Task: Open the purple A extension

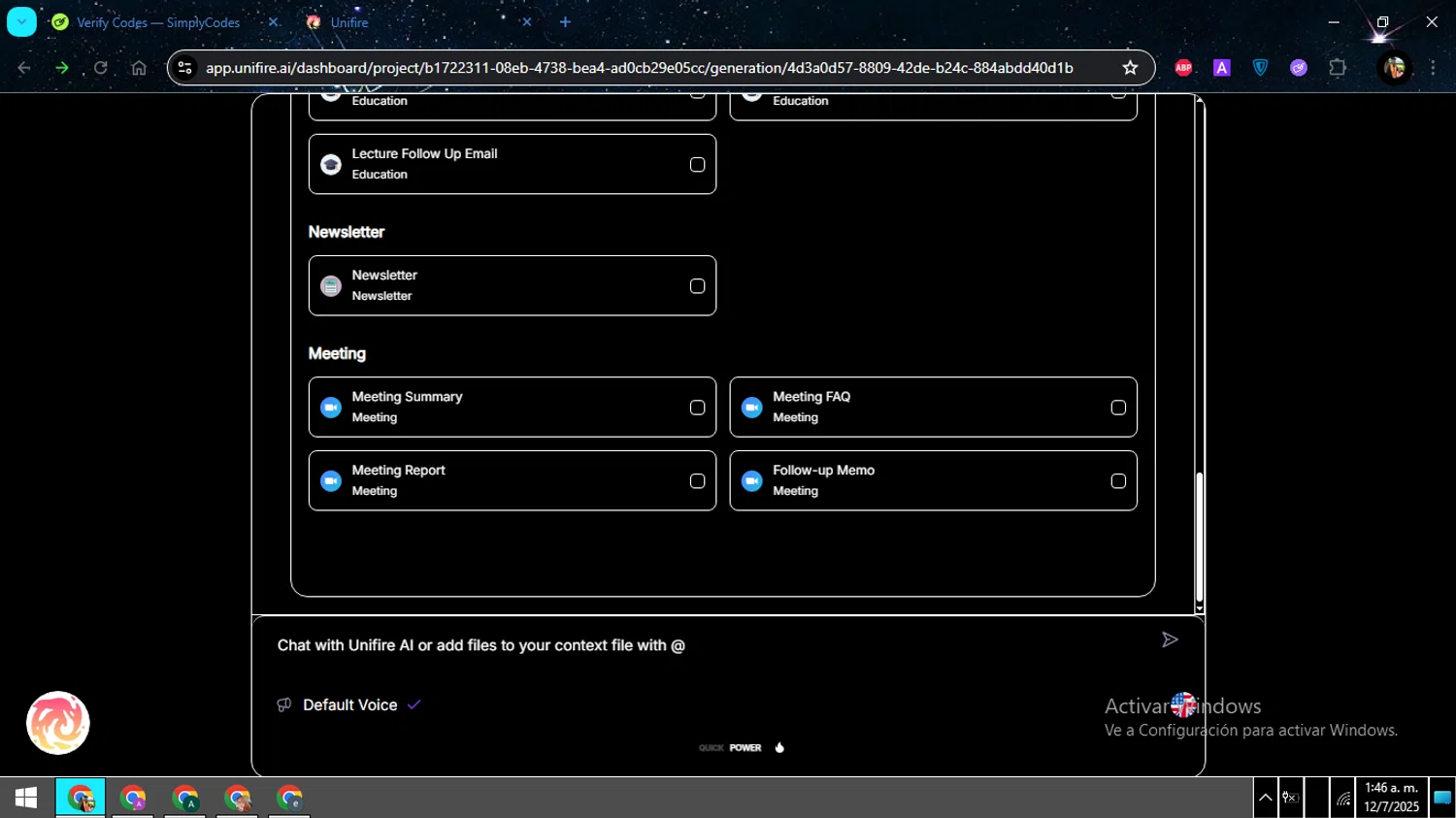Action: point(1222,68)
